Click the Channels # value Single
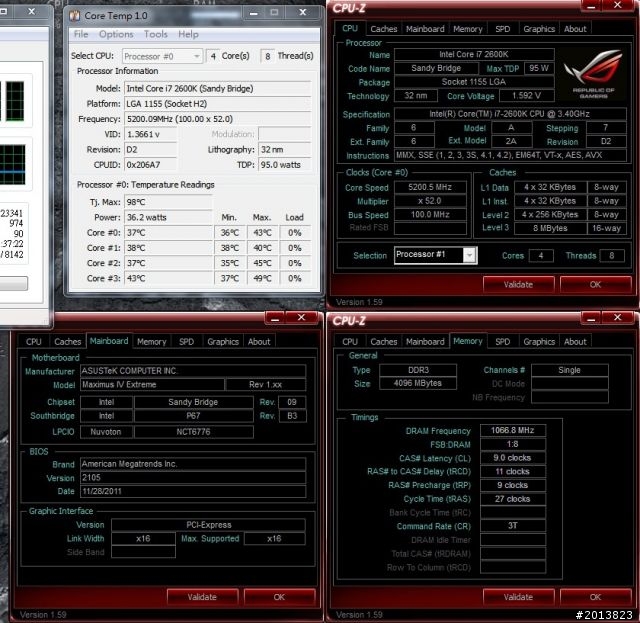 569,370
